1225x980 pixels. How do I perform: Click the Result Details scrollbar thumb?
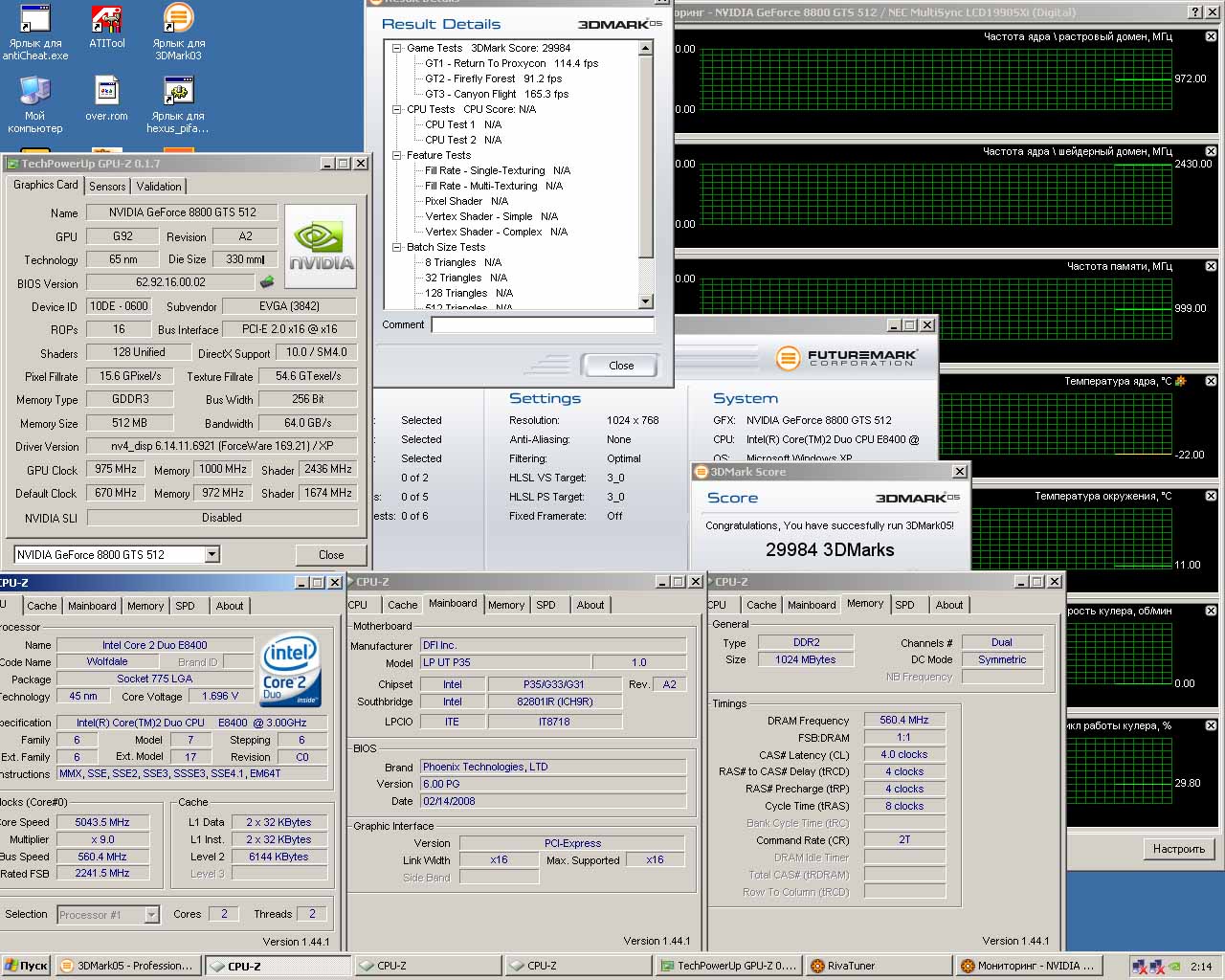(646, 158)
